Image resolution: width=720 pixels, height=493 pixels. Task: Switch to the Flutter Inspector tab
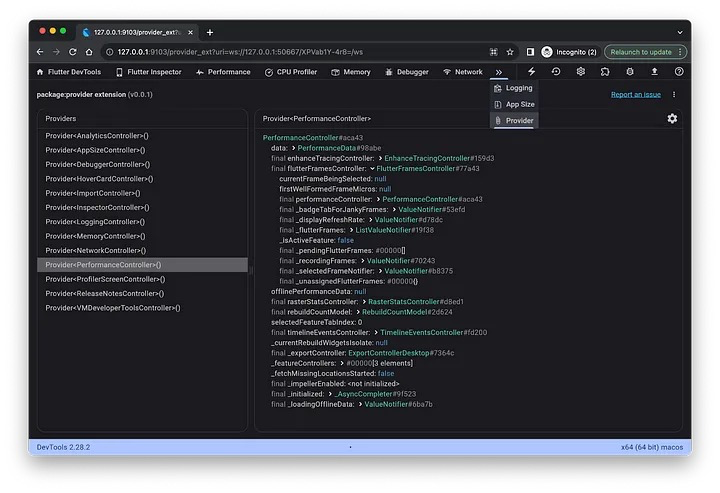[x=149, y=72]
